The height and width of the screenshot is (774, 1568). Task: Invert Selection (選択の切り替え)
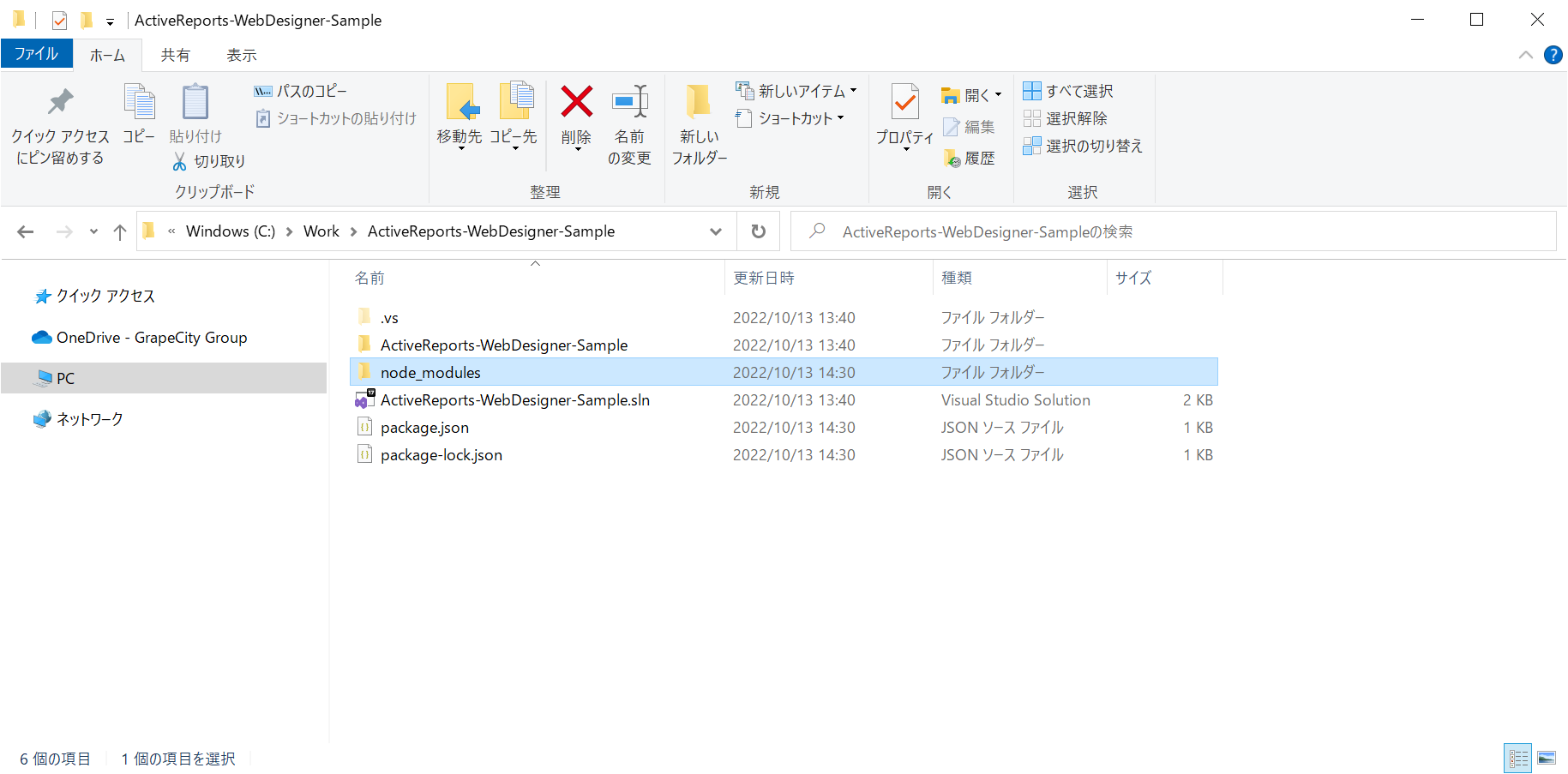coord(1083,146)
